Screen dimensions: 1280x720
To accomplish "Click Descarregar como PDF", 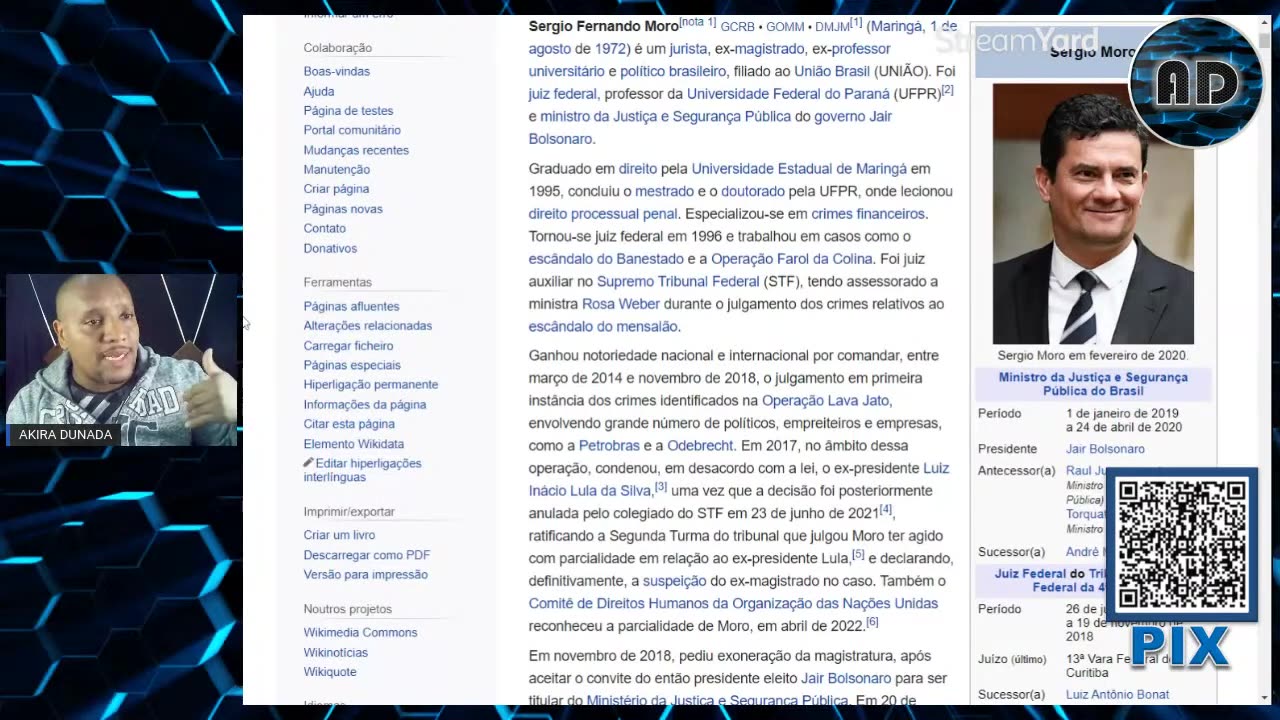I will (x=367, y=555).
